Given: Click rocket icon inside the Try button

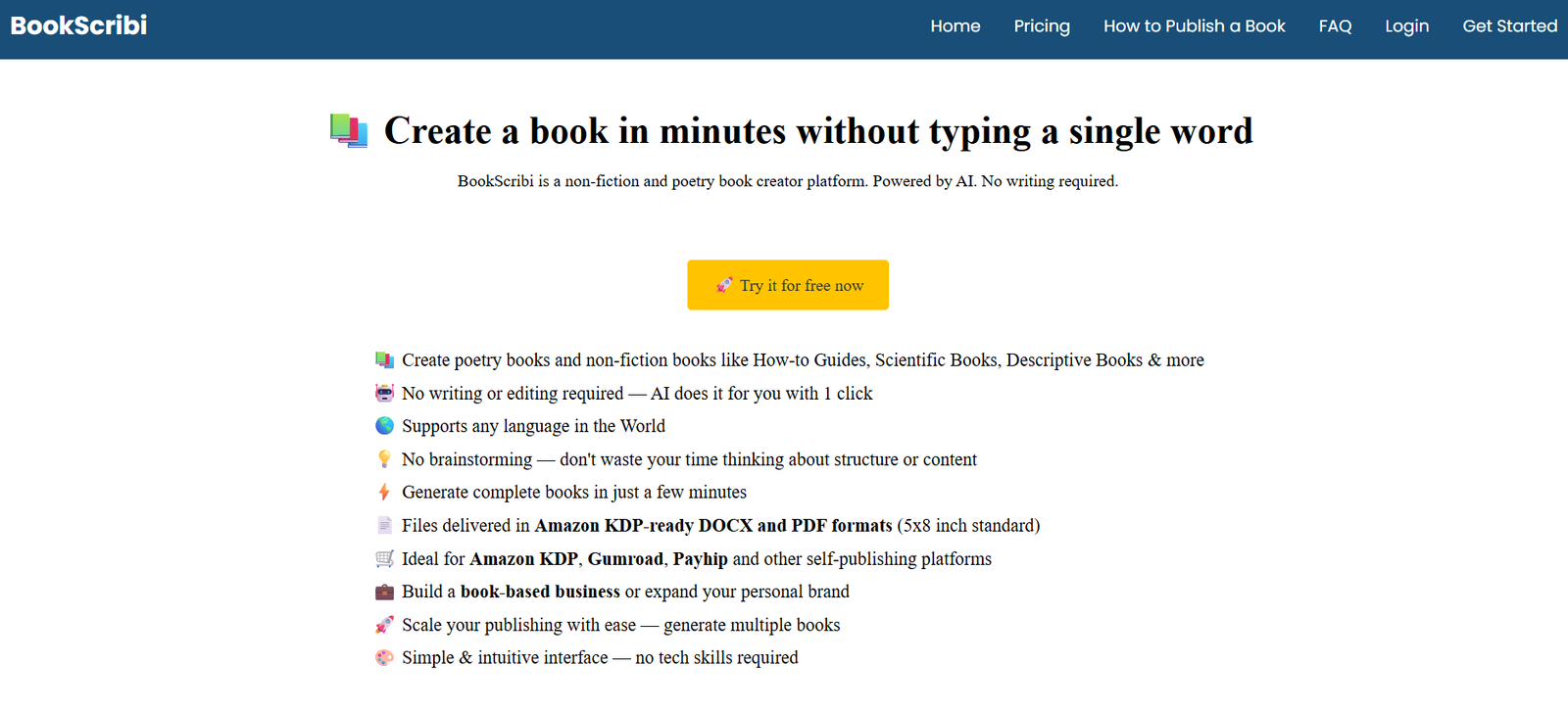Looking at the screenshot, I should pyautogui.click(x=724, y=285).
